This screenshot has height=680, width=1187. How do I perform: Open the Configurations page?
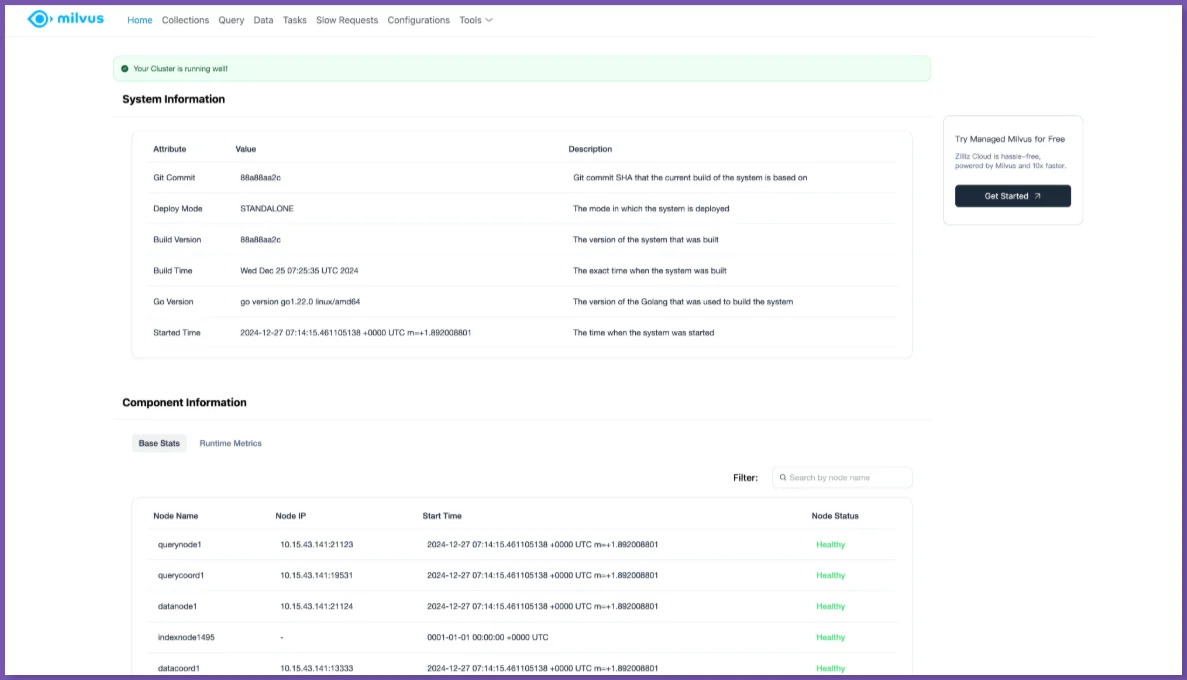click(418, 20)
